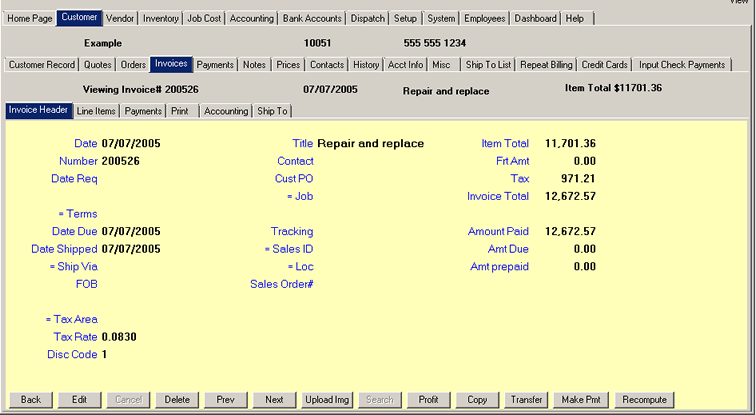Open the Acct Info tab
This screenshot has height=415, width=756.
405,65
